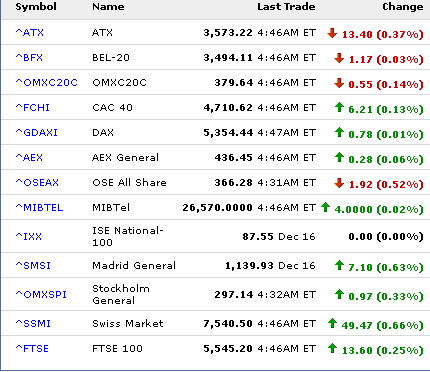Click the Change column header
The height and width of the screenshot is (372, 430).
403,7
